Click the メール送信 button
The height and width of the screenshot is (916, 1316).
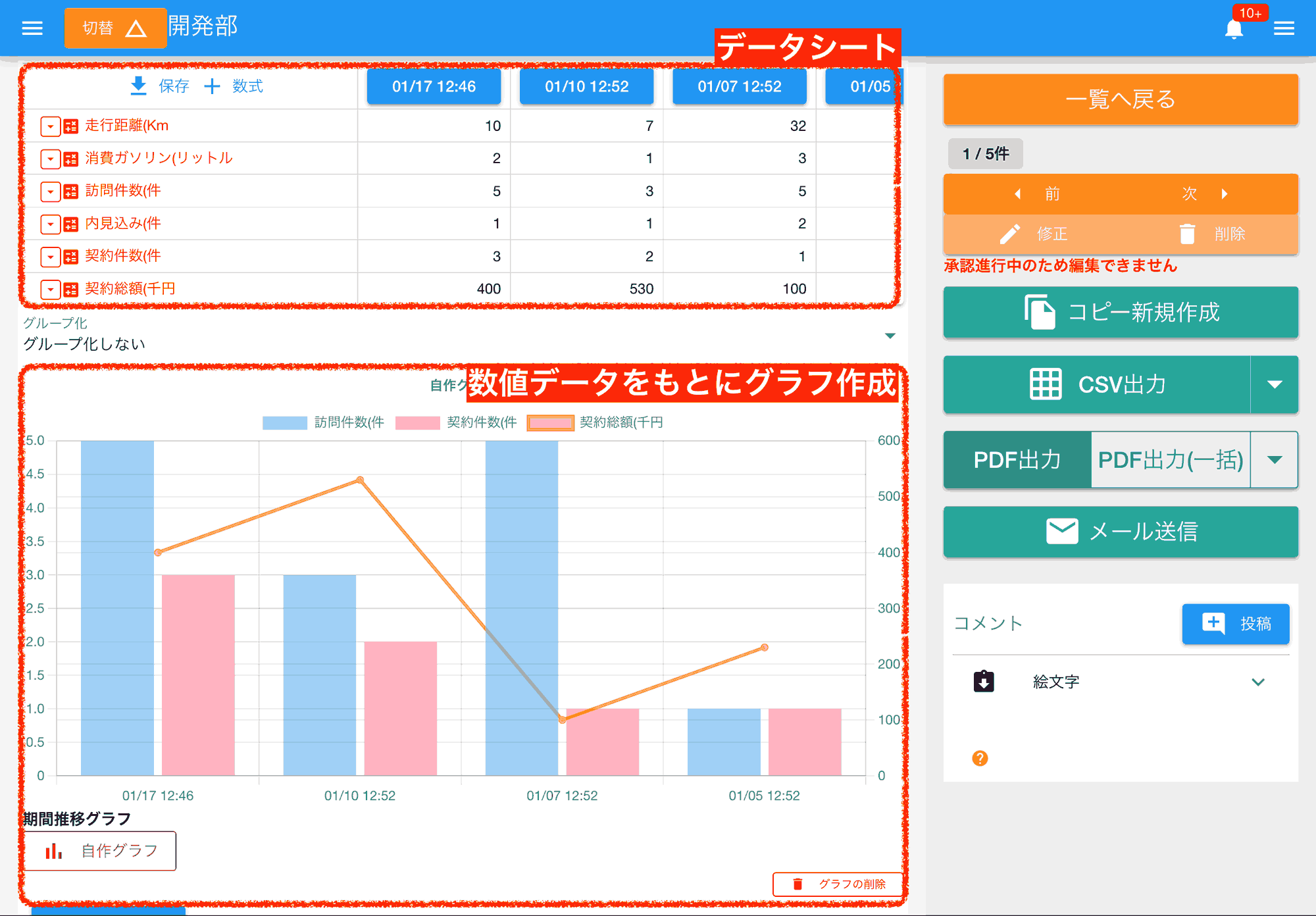[x=1120, y=532]
